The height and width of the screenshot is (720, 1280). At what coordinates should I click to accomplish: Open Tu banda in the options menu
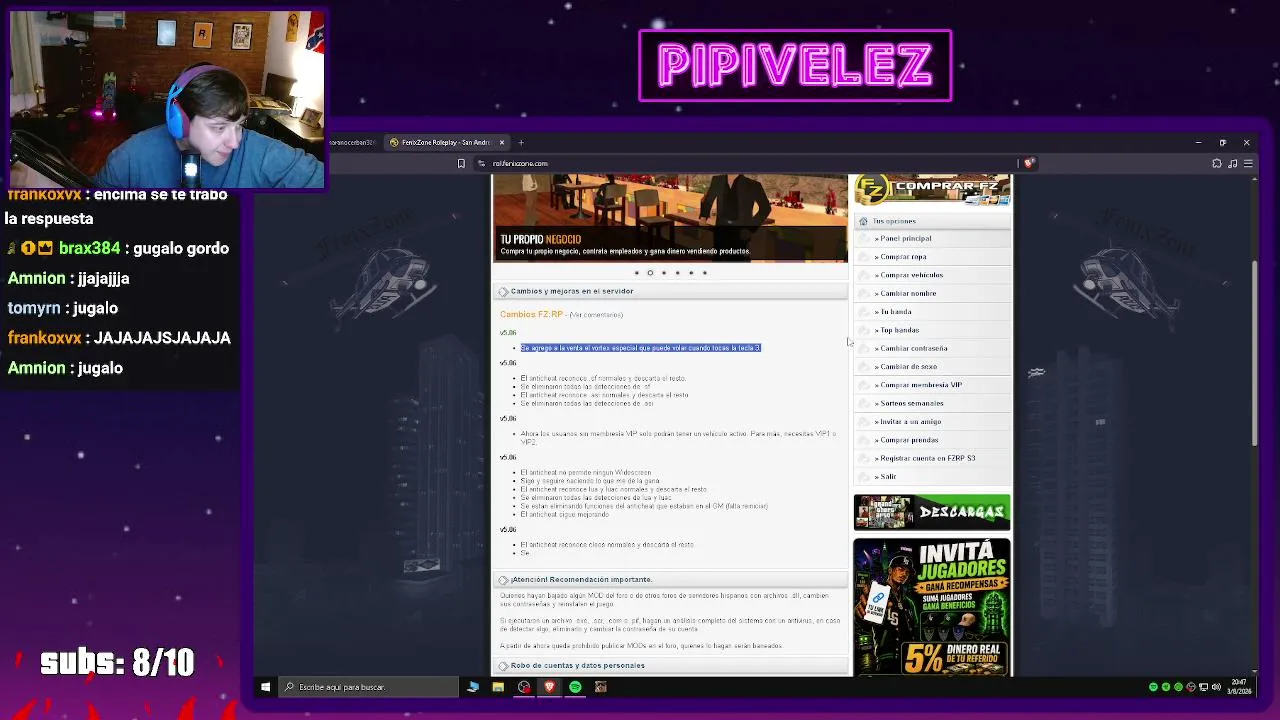pos(895,312)
